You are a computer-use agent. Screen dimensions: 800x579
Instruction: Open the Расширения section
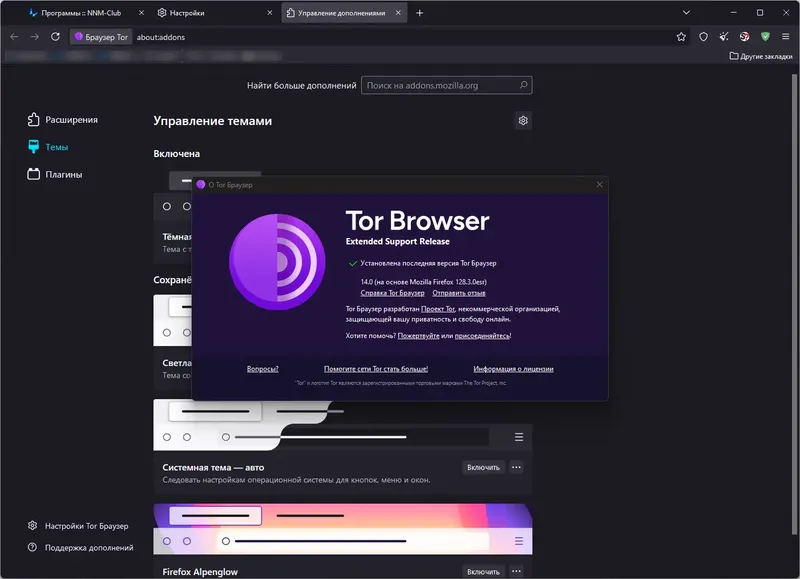click(x=62, y=119)
